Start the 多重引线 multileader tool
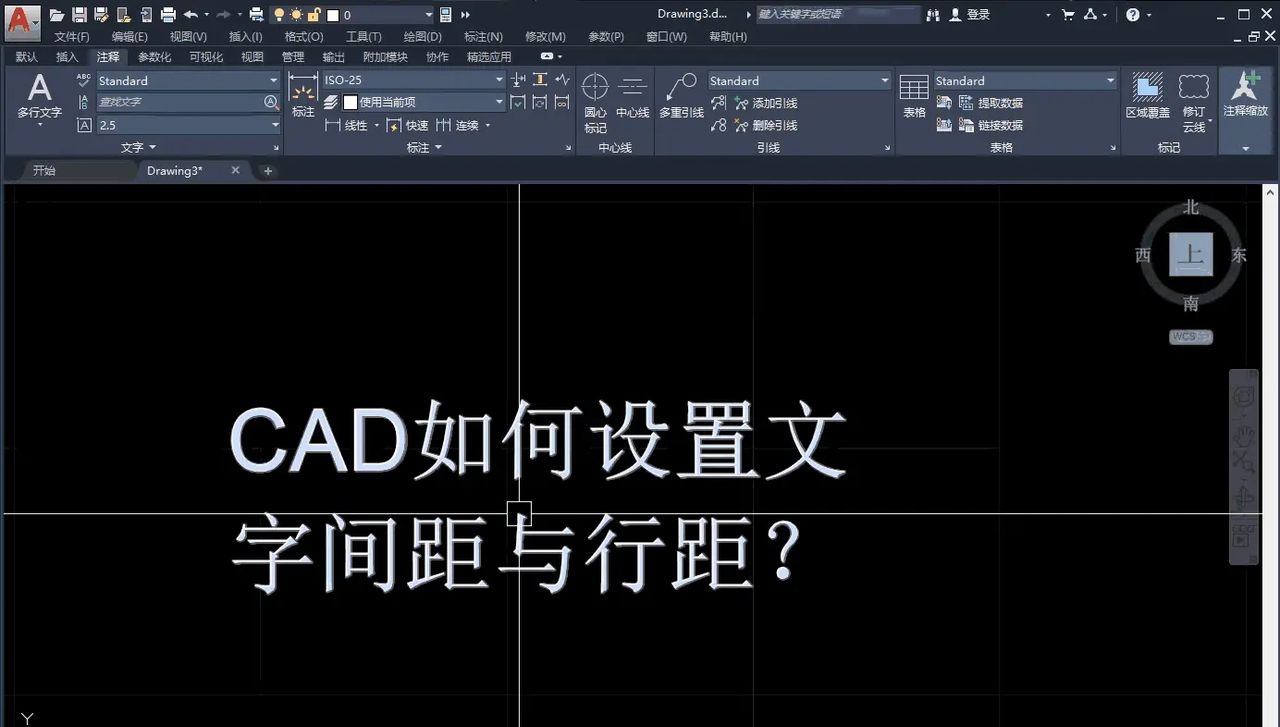 coord(681,97)
